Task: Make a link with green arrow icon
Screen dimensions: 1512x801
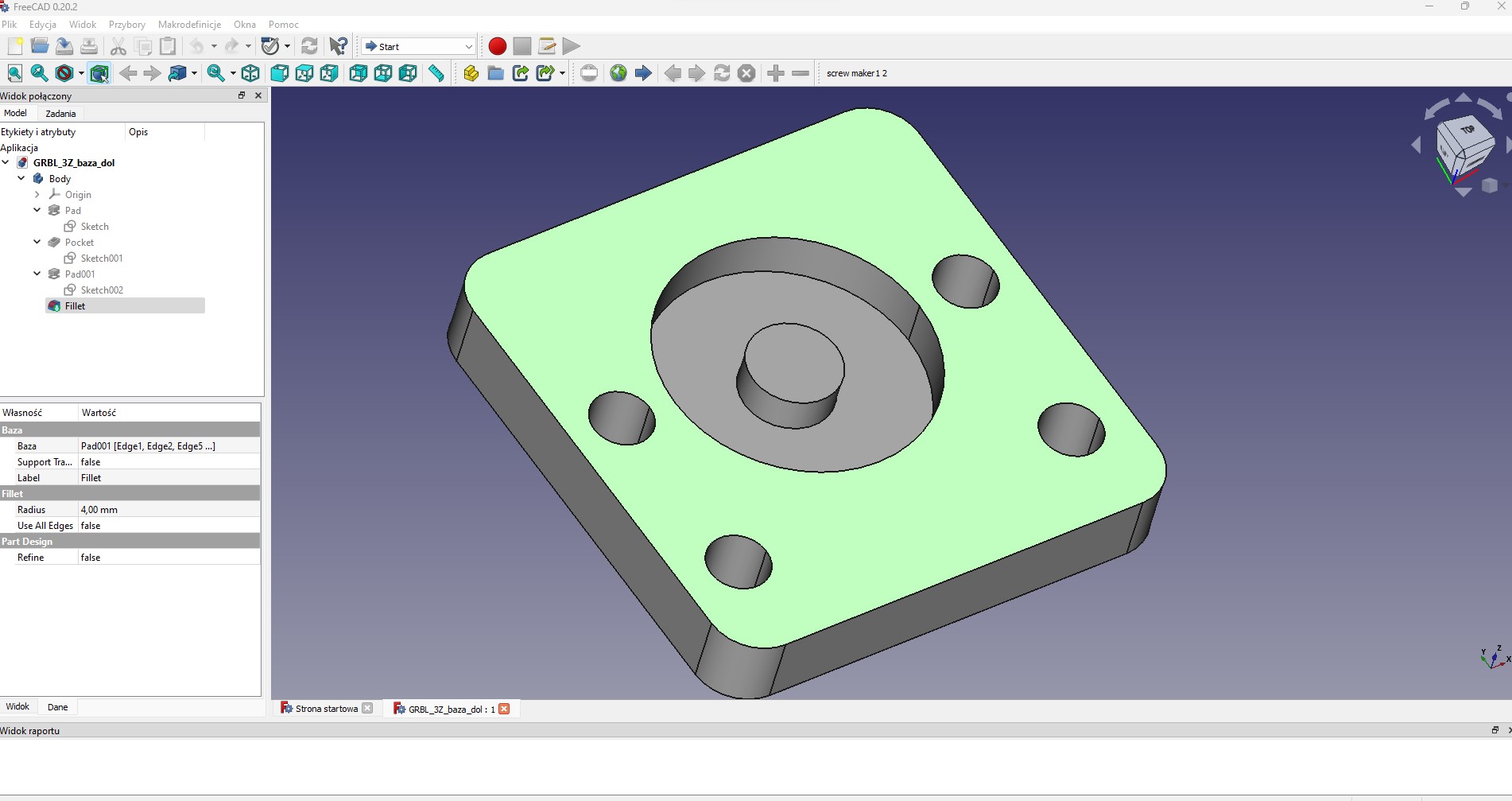Action: point(520,73)
